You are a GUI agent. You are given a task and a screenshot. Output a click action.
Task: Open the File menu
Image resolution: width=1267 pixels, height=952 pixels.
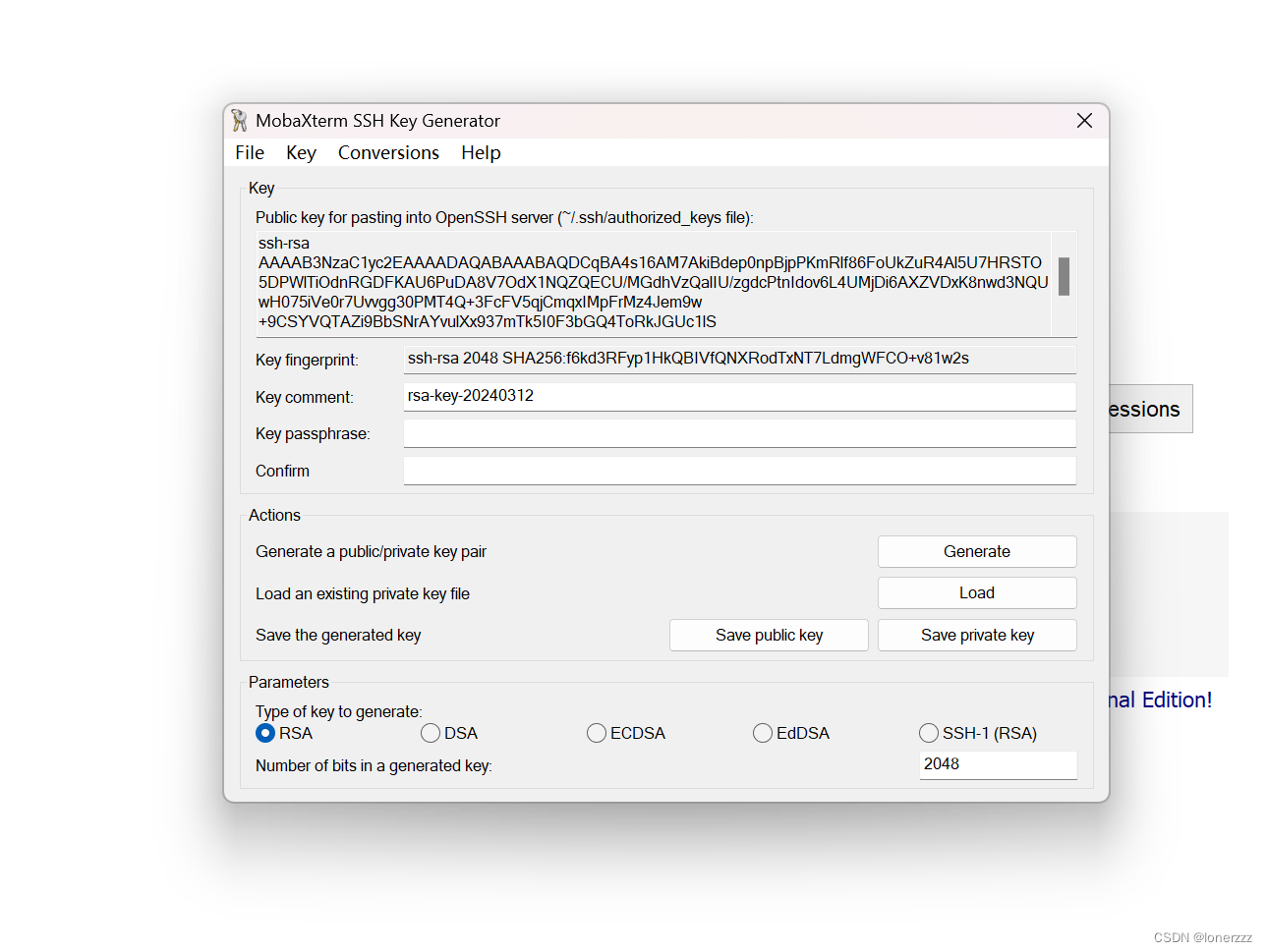pyautogui.click(x=249, y=152)
